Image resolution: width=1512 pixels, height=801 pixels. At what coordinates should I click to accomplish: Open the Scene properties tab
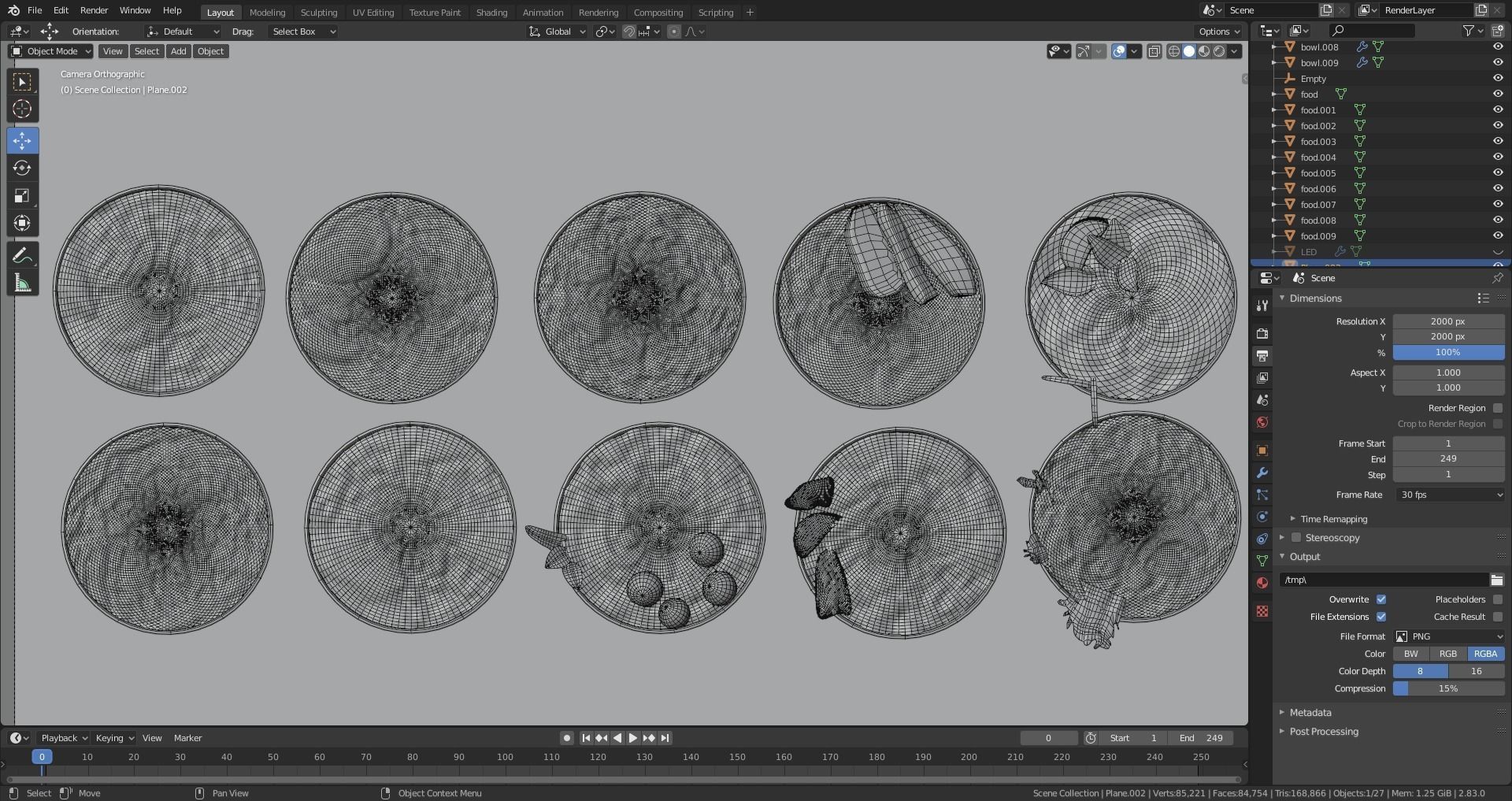1262,400
